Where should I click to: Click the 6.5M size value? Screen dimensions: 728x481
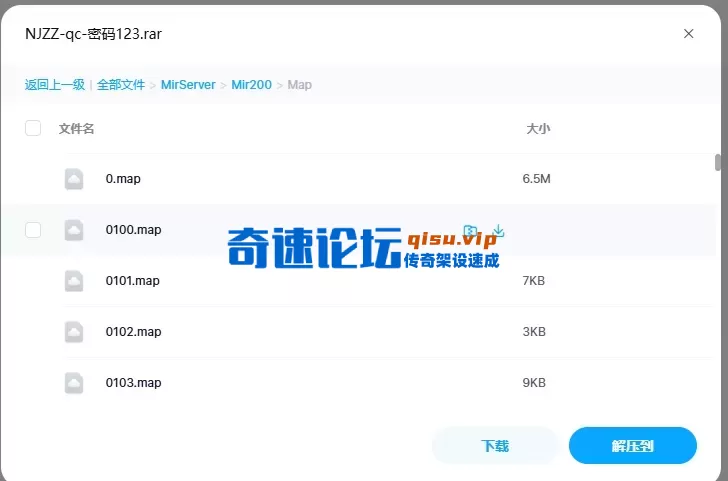tap(536, 179)
